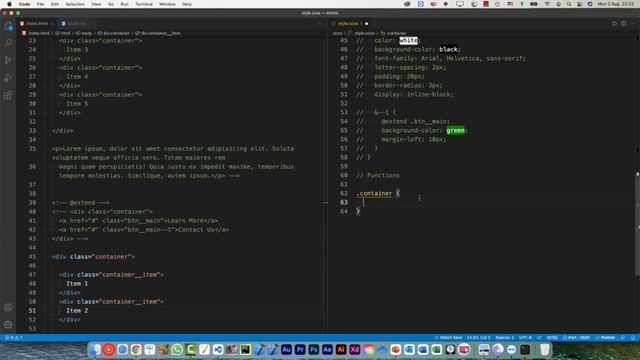
Task: Open the .container breadcrumb in style.scss
Action: pyautogui.click(x=393, y=33)
